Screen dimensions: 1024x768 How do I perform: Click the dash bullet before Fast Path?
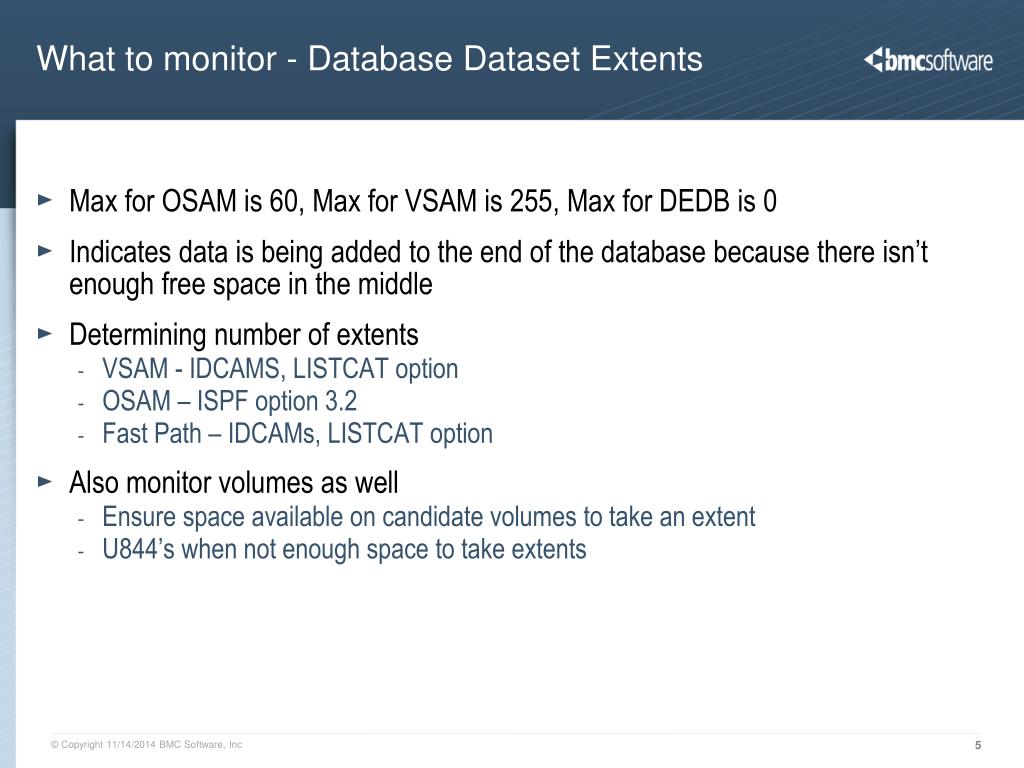point(81,435)
